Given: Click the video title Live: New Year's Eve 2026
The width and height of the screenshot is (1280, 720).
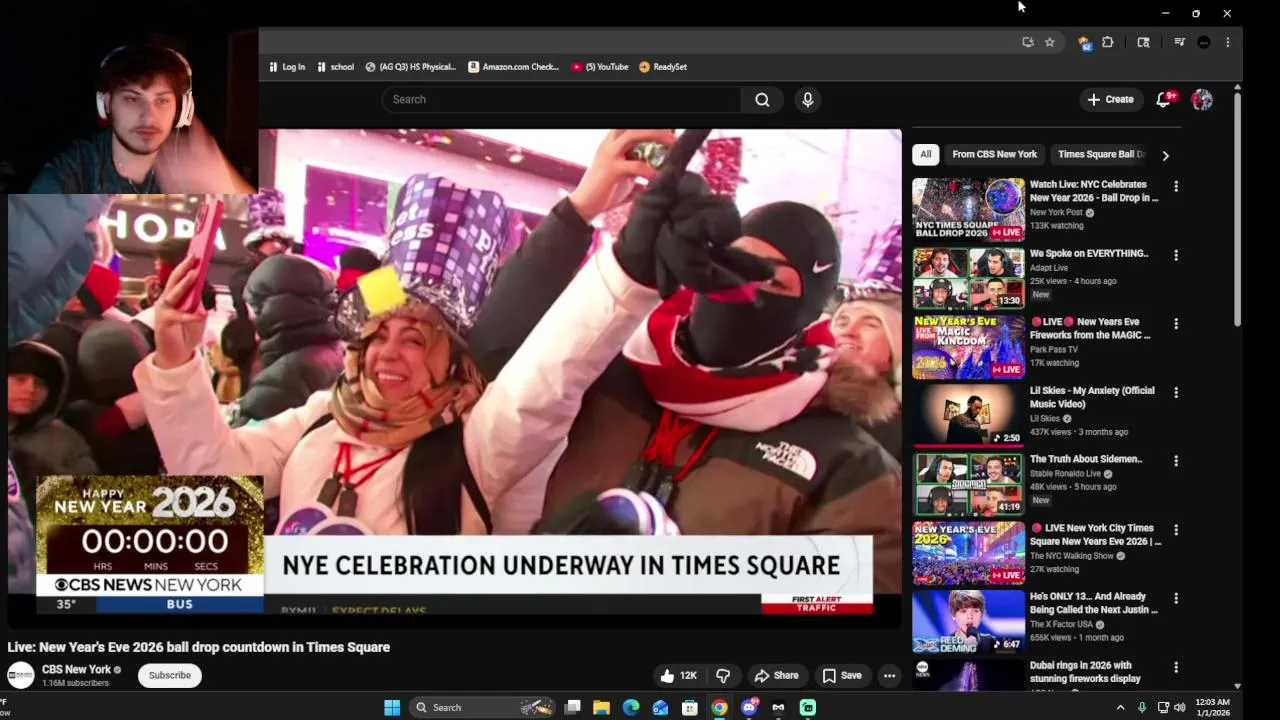Looking at the screenshot, I should coord(199,647).
